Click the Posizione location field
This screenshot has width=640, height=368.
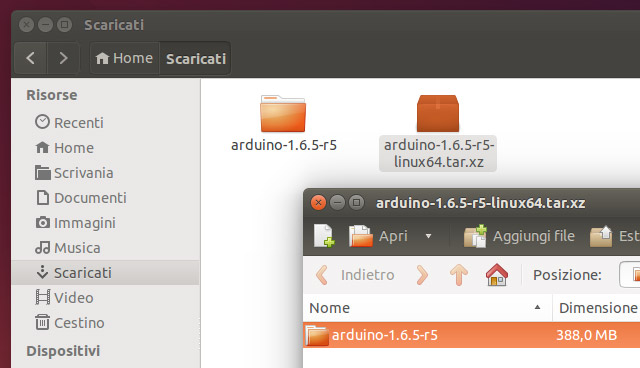[x=630, y=275]
